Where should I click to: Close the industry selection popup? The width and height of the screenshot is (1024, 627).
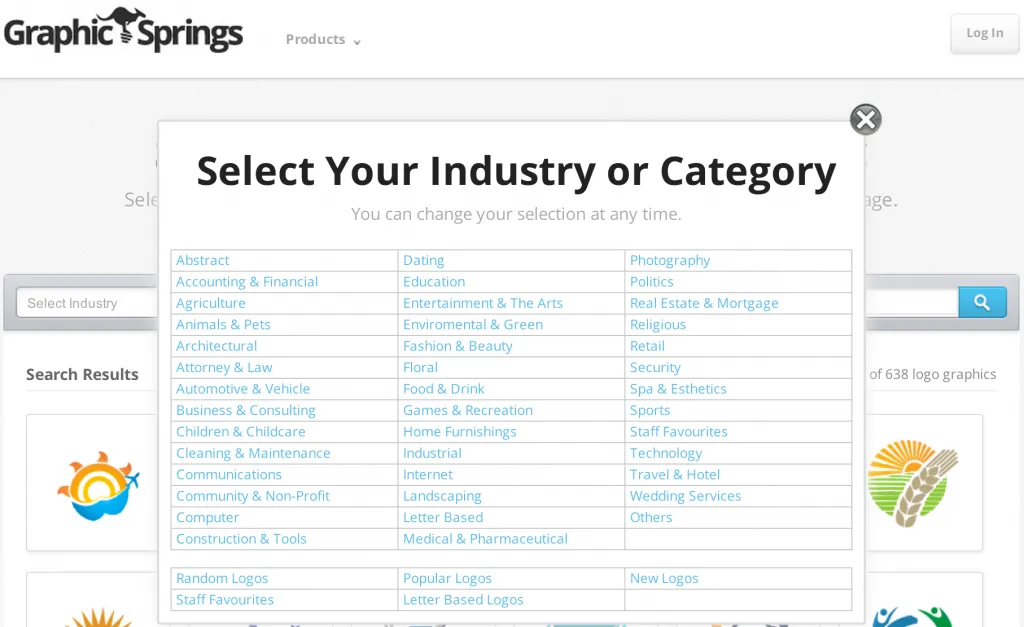(865, 120)
